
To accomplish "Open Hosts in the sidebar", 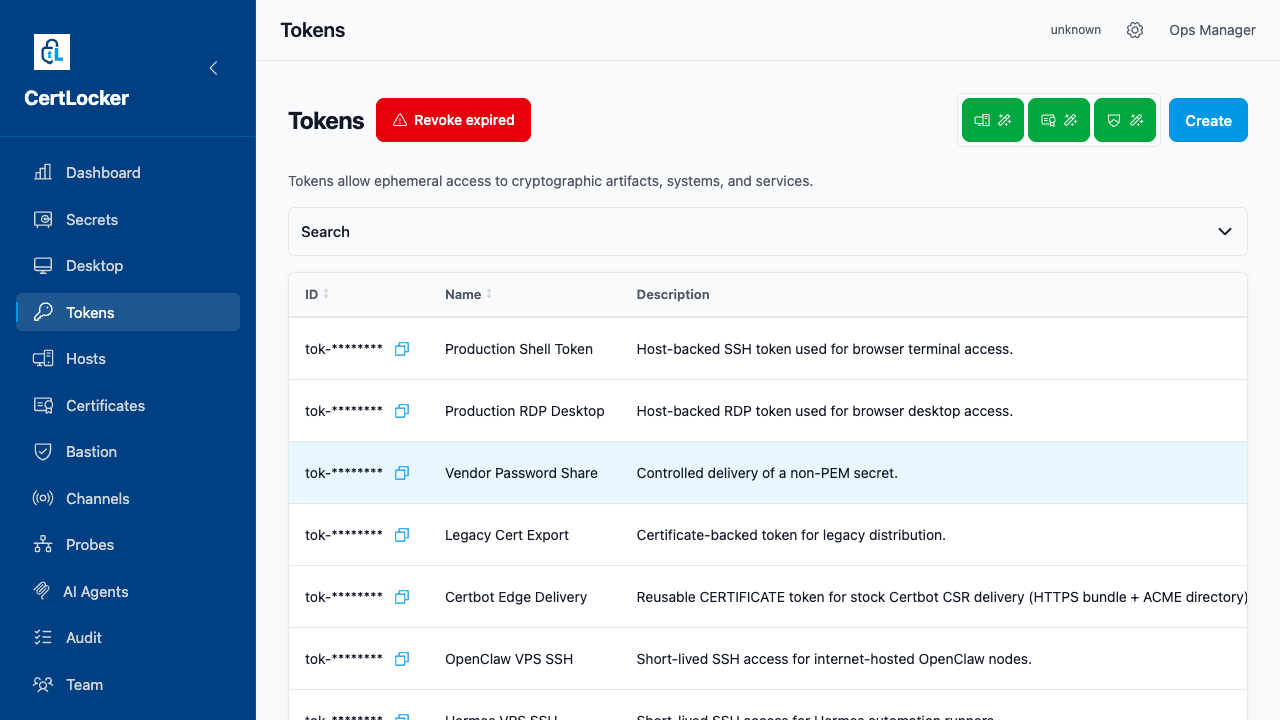I will coord(128,359).
